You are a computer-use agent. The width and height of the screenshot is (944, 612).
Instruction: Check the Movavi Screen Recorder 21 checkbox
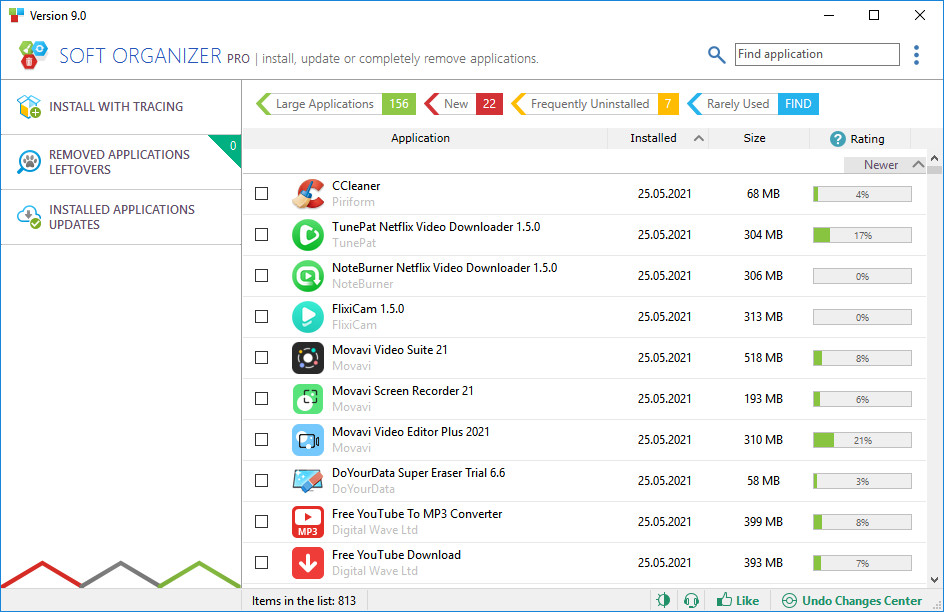coord(261,398)
